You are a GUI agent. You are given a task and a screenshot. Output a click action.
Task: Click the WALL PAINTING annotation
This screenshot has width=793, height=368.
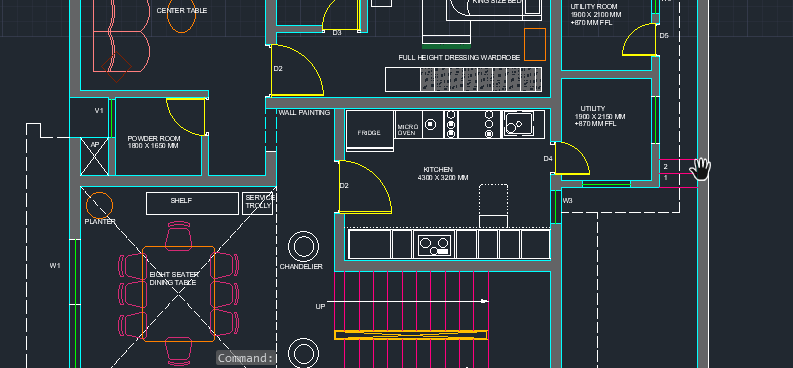304,112
